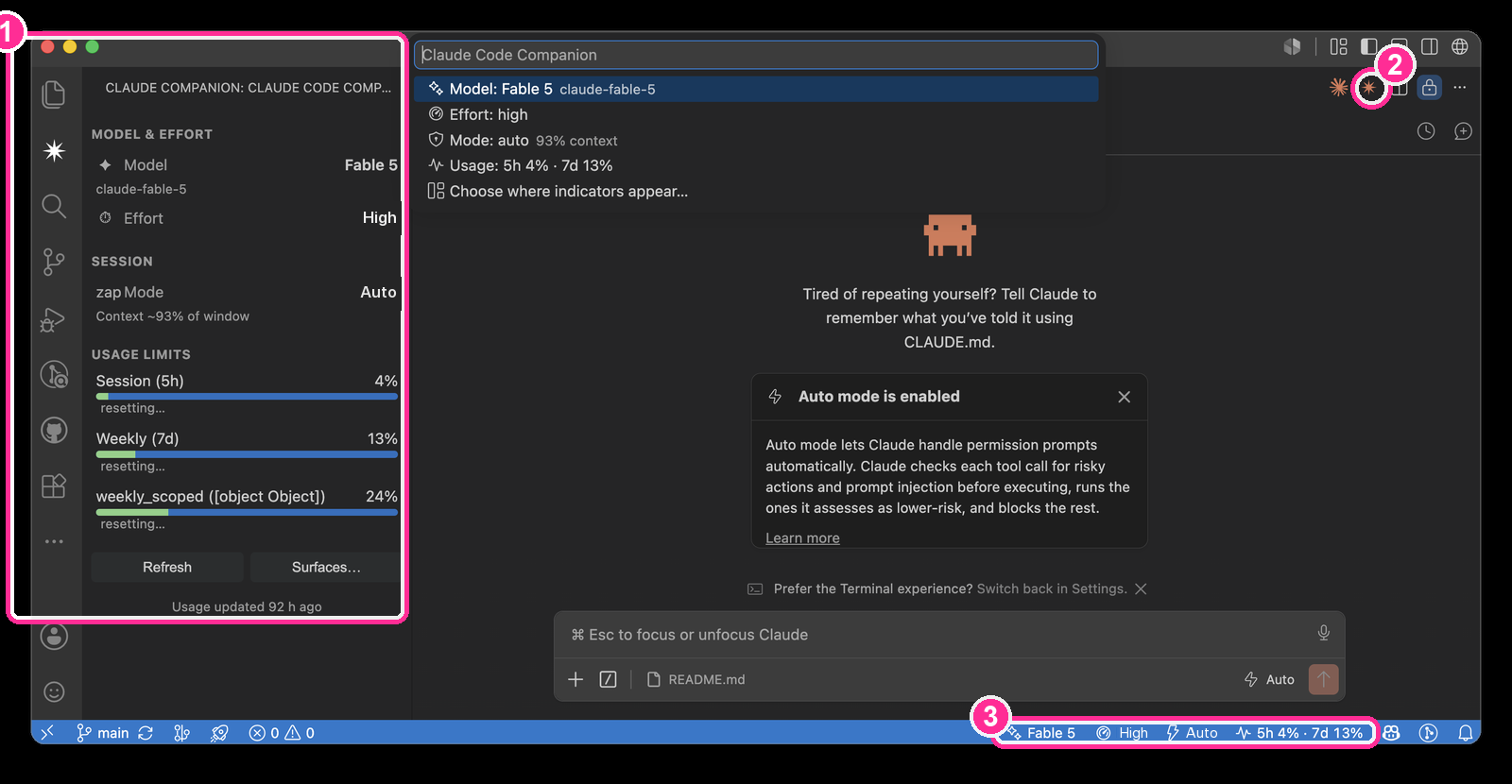Click 'Context ~93% of window' text in the sidebar
The image size is (1512, 784).
point(173,316)
